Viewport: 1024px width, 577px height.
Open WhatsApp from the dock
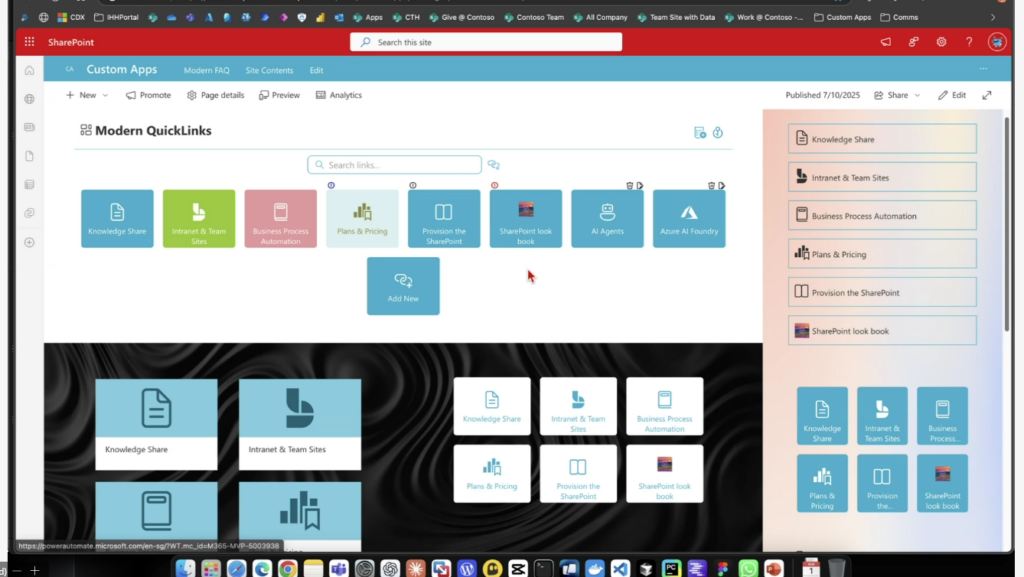point(748,569)
